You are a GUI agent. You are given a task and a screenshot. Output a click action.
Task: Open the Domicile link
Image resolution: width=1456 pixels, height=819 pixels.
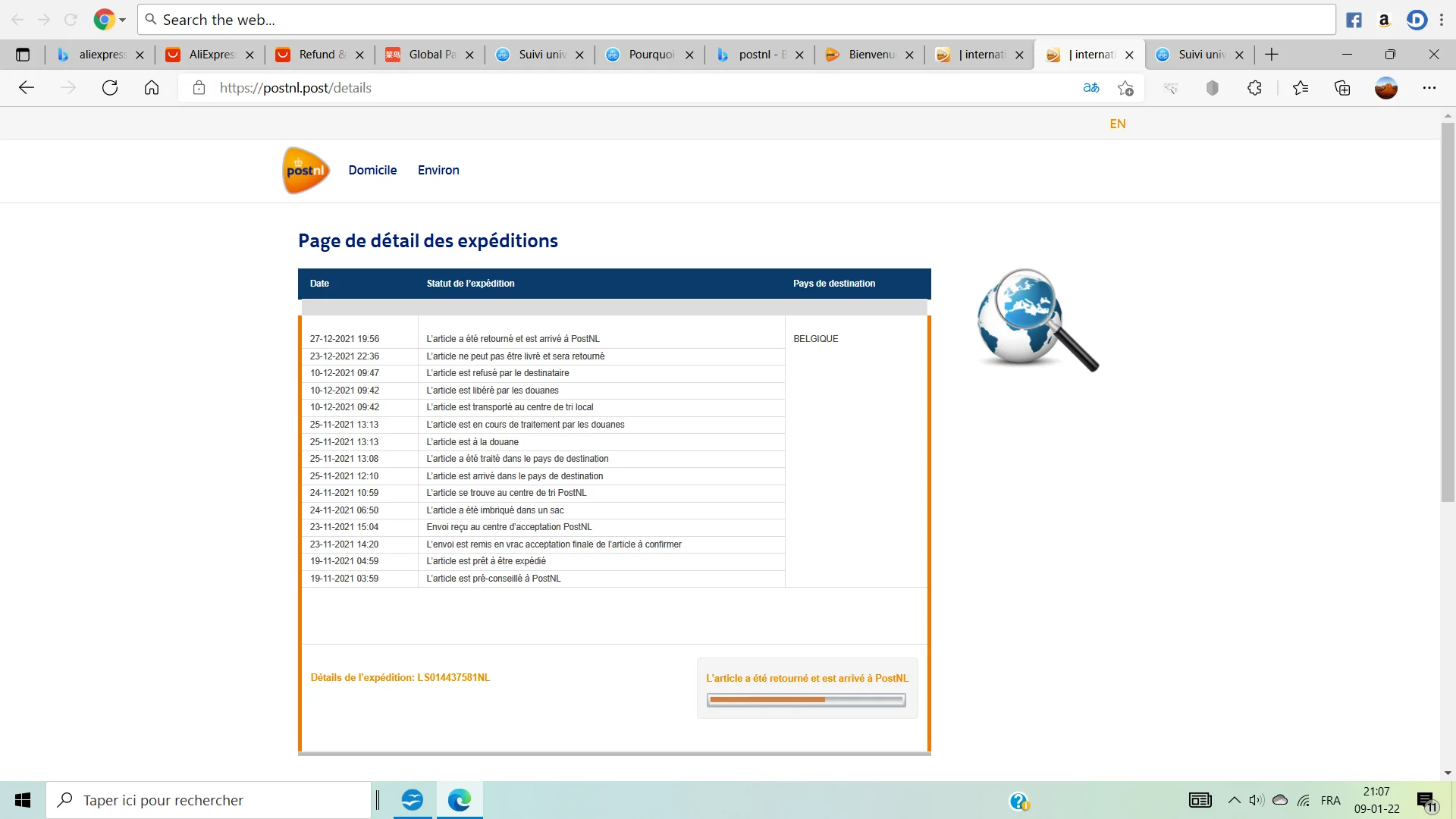coord(372,171)
